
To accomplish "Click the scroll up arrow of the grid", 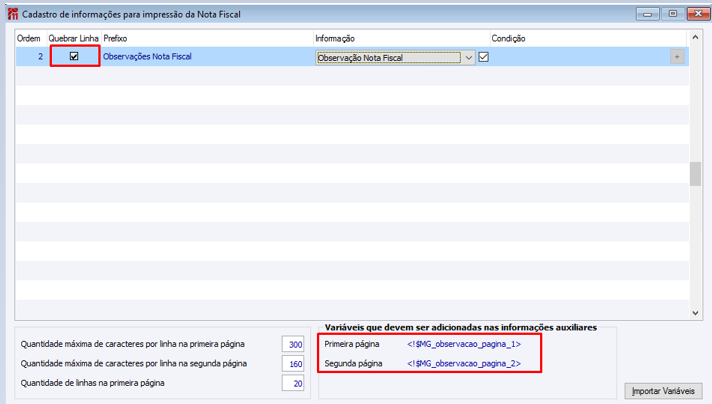I will (x=695, y=37).
